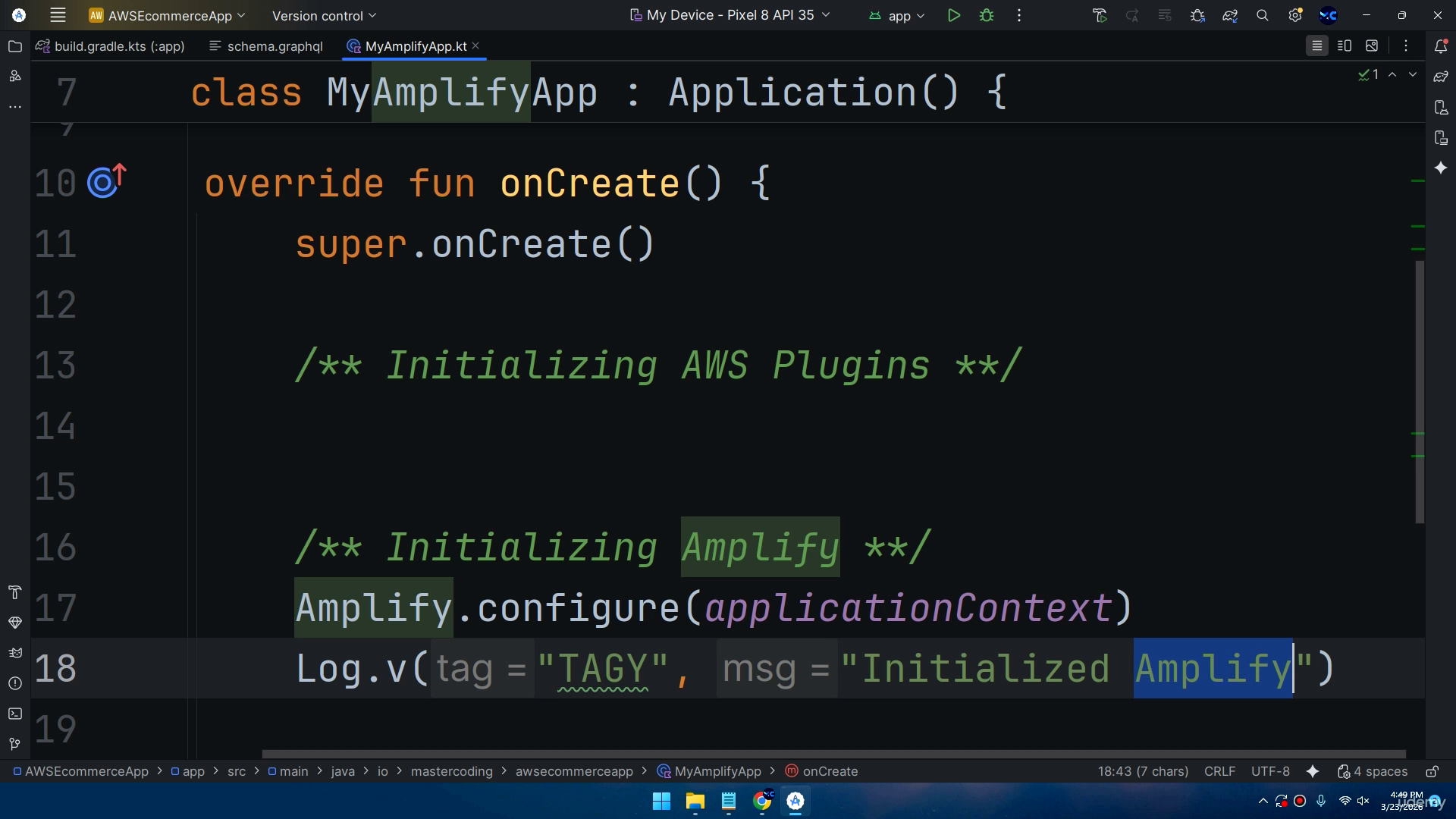Click the 4 spaces indent setting
This screenshot has width=1456, height=819.
click(x=1373, y=771)
